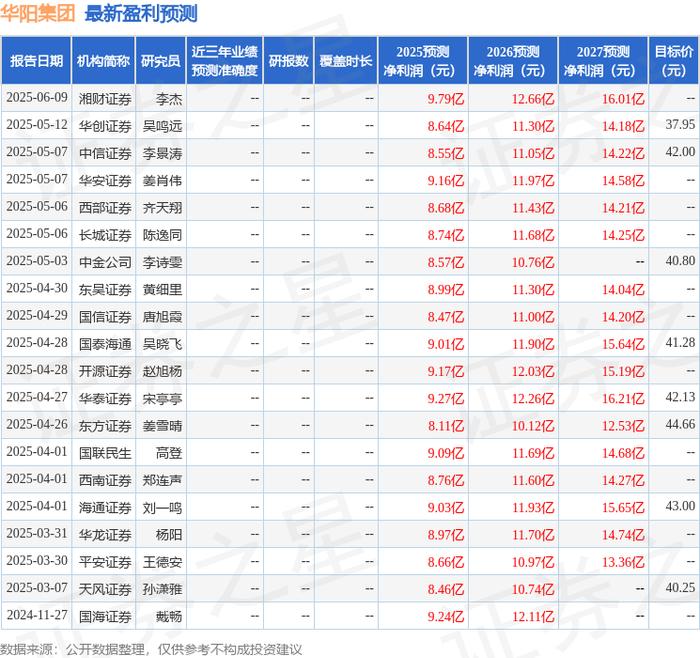
Task: Select the 开源证券 institution cell
Action: coord(105,371)
